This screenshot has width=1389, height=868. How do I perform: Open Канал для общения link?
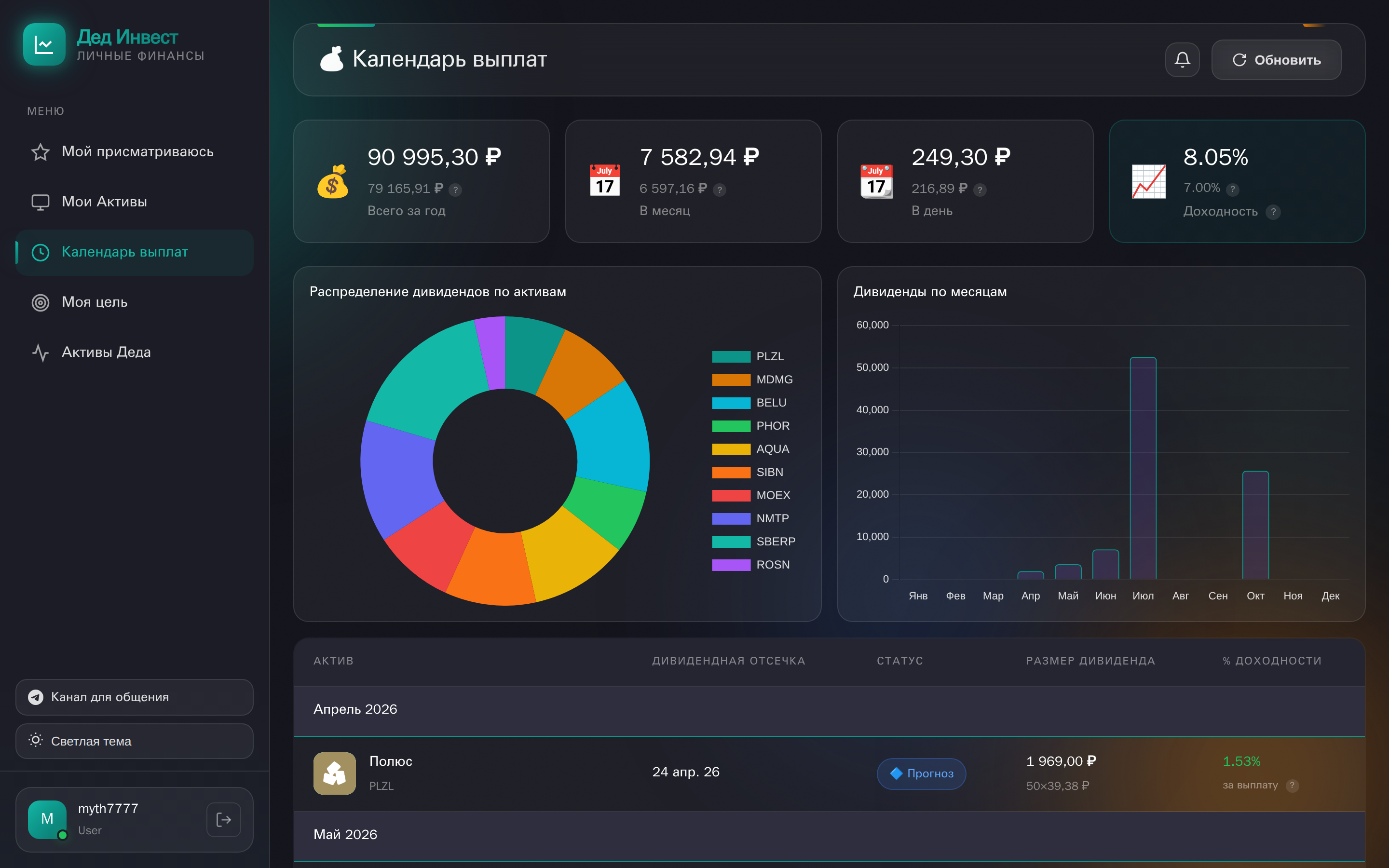(134, 697)
